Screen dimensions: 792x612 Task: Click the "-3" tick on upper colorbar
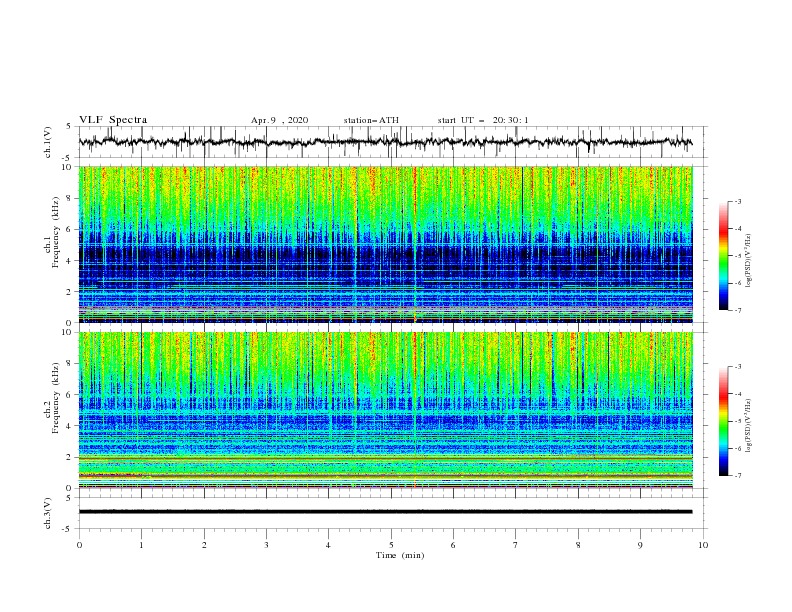pos(738,201)
